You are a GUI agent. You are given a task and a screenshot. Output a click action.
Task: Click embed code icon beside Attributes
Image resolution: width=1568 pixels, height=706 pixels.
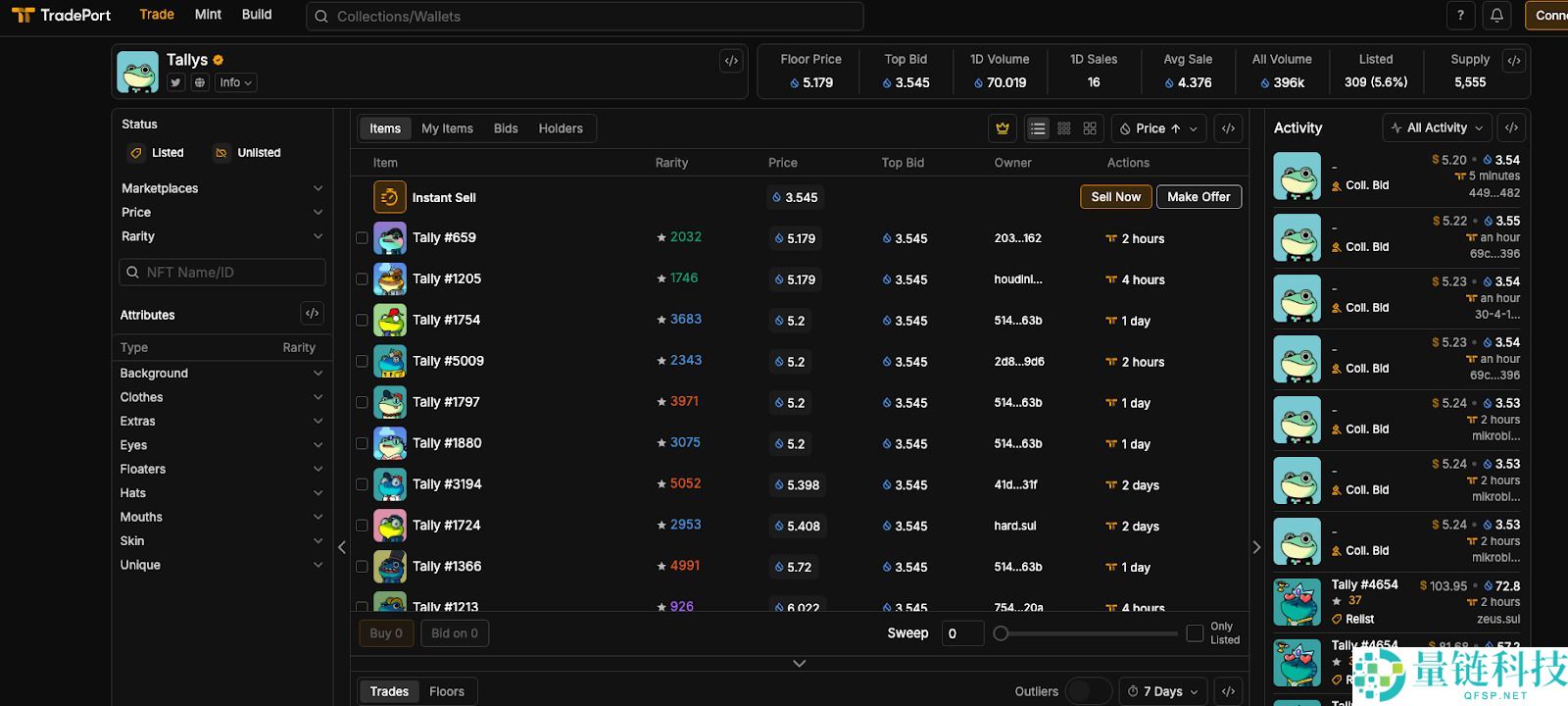tap(312, 314)
